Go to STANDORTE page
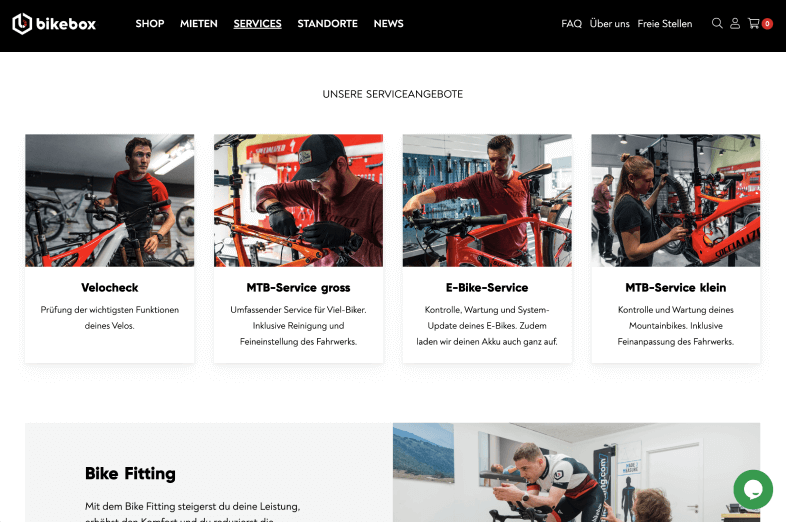Image resolution: width=786 pixels, height=522 pixels. click(327, 24)
